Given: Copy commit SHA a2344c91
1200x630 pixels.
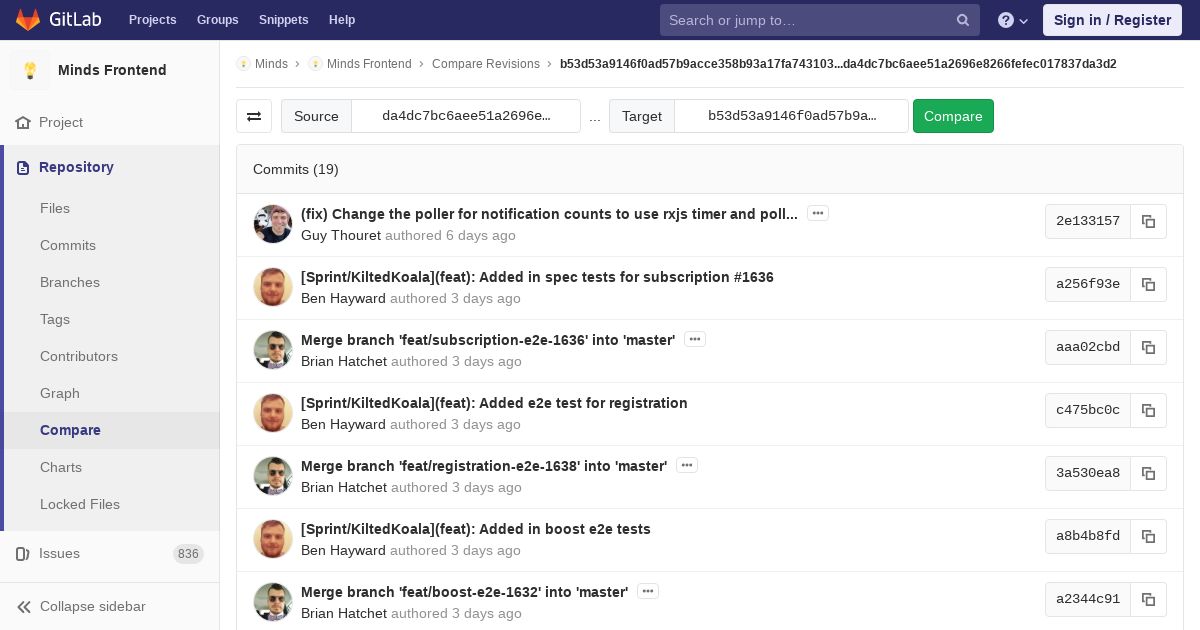Looking at the screenshot, I should point(1148,599).
